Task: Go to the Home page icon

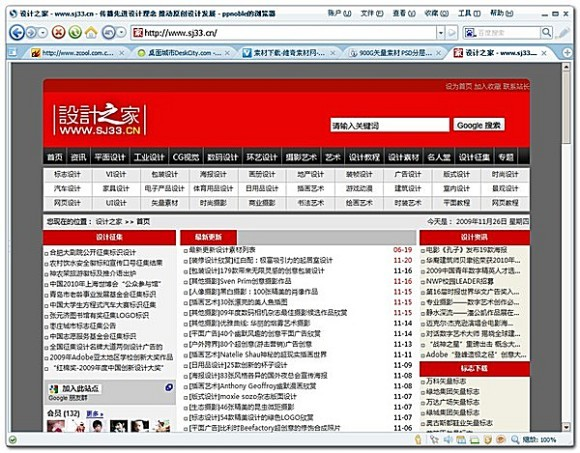Action: click(x=91, y=33)
